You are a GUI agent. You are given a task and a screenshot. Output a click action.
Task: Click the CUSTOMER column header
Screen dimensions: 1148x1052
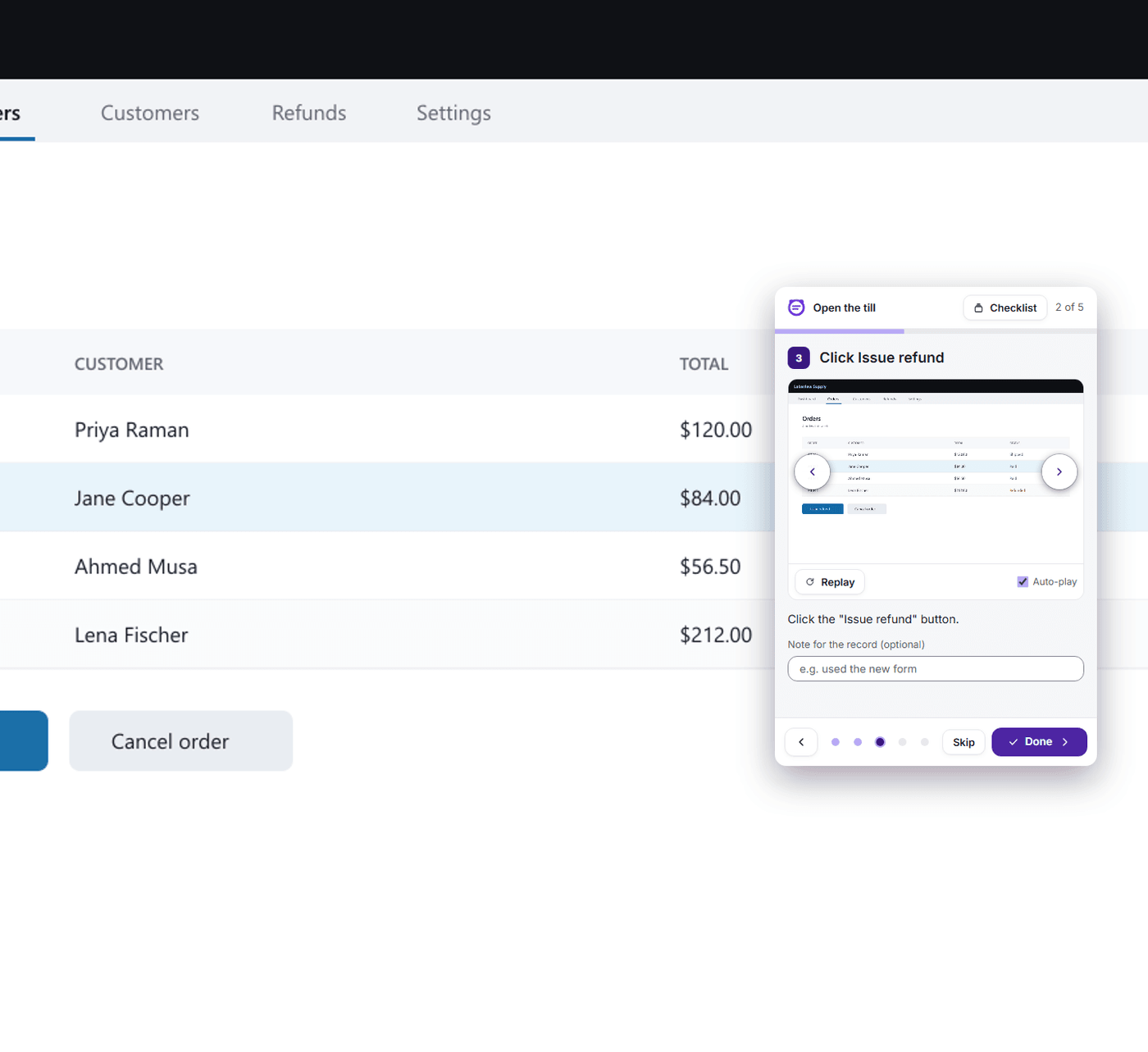[x=119, y=364]
